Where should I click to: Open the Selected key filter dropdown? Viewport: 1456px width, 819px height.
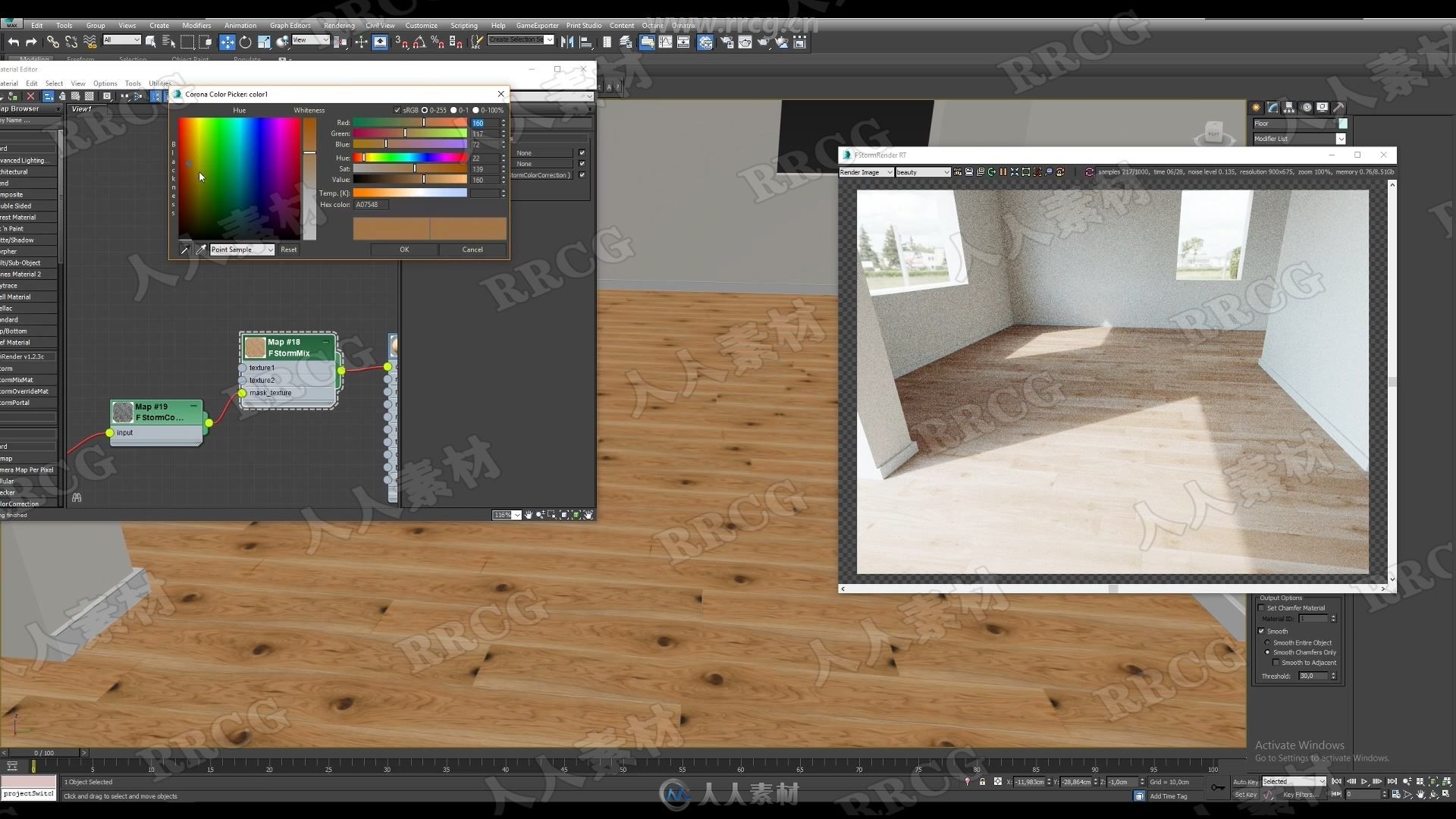click(1294, 782)
